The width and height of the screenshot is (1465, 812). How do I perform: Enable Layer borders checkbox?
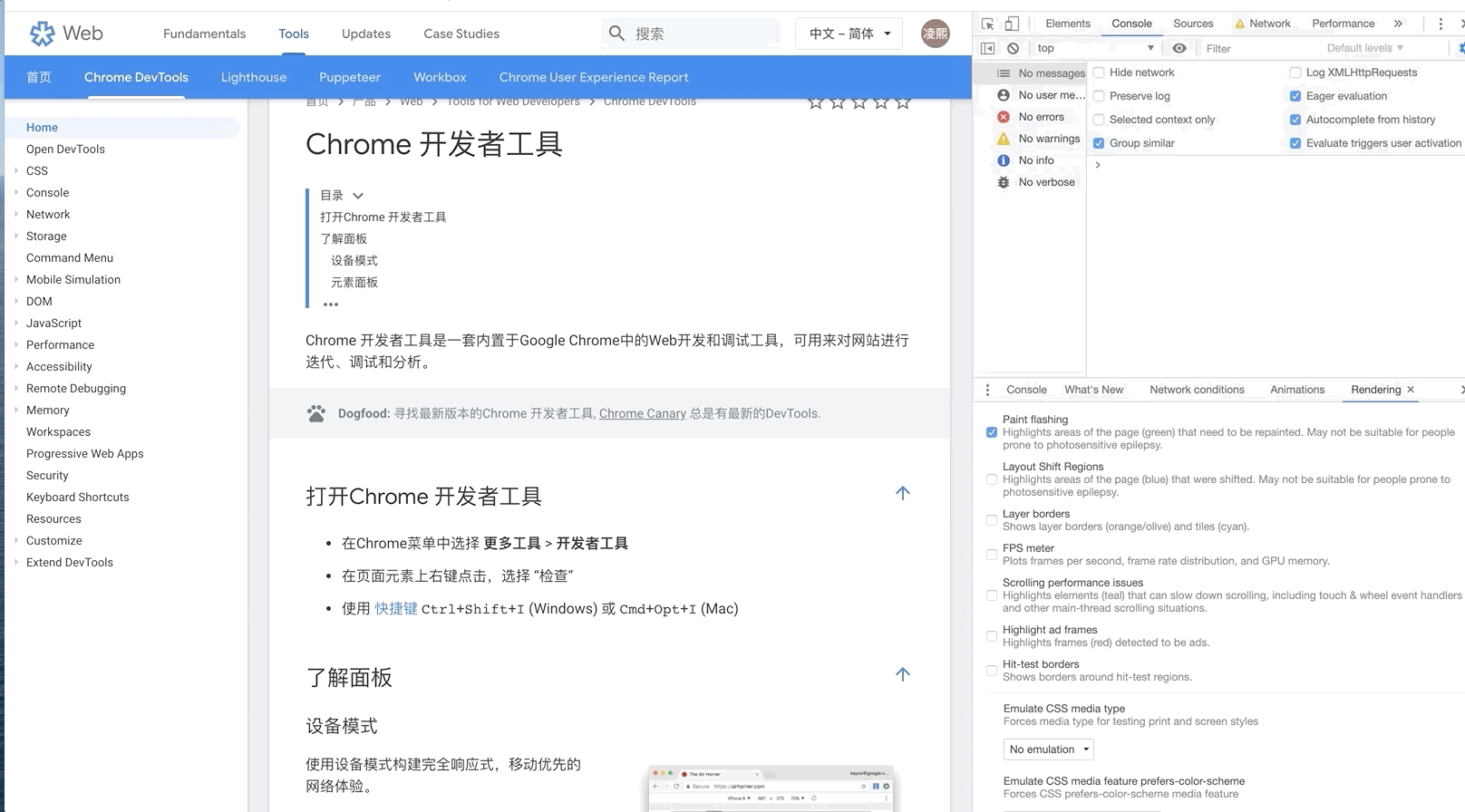[x=992, y=520]
